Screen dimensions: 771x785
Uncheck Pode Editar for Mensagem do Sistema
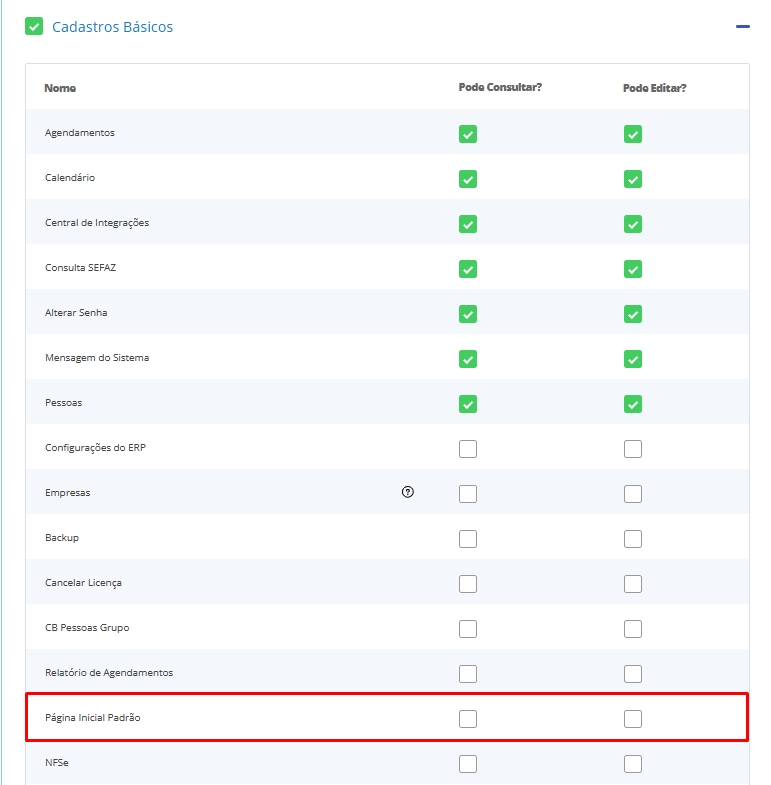click(x=632, y=359)
